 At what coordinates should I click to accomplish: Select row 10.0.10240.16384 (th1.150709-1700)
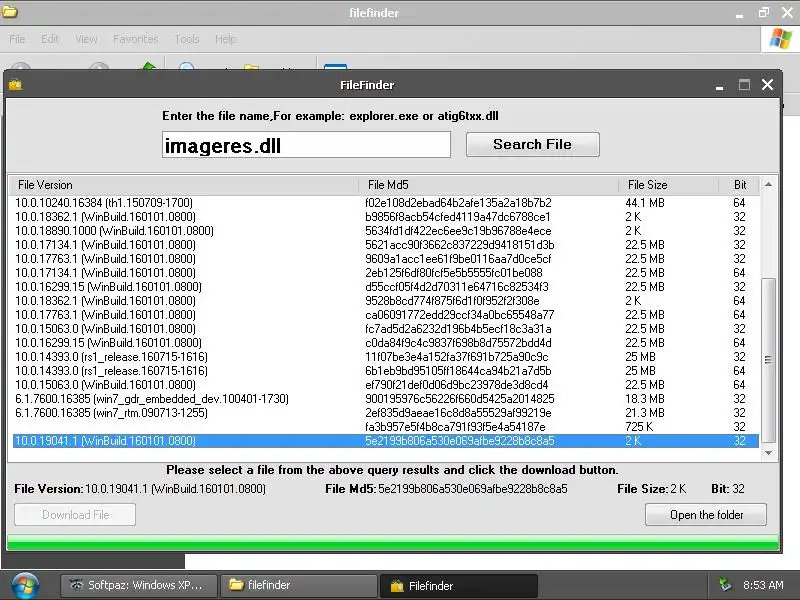pos(385,203)
